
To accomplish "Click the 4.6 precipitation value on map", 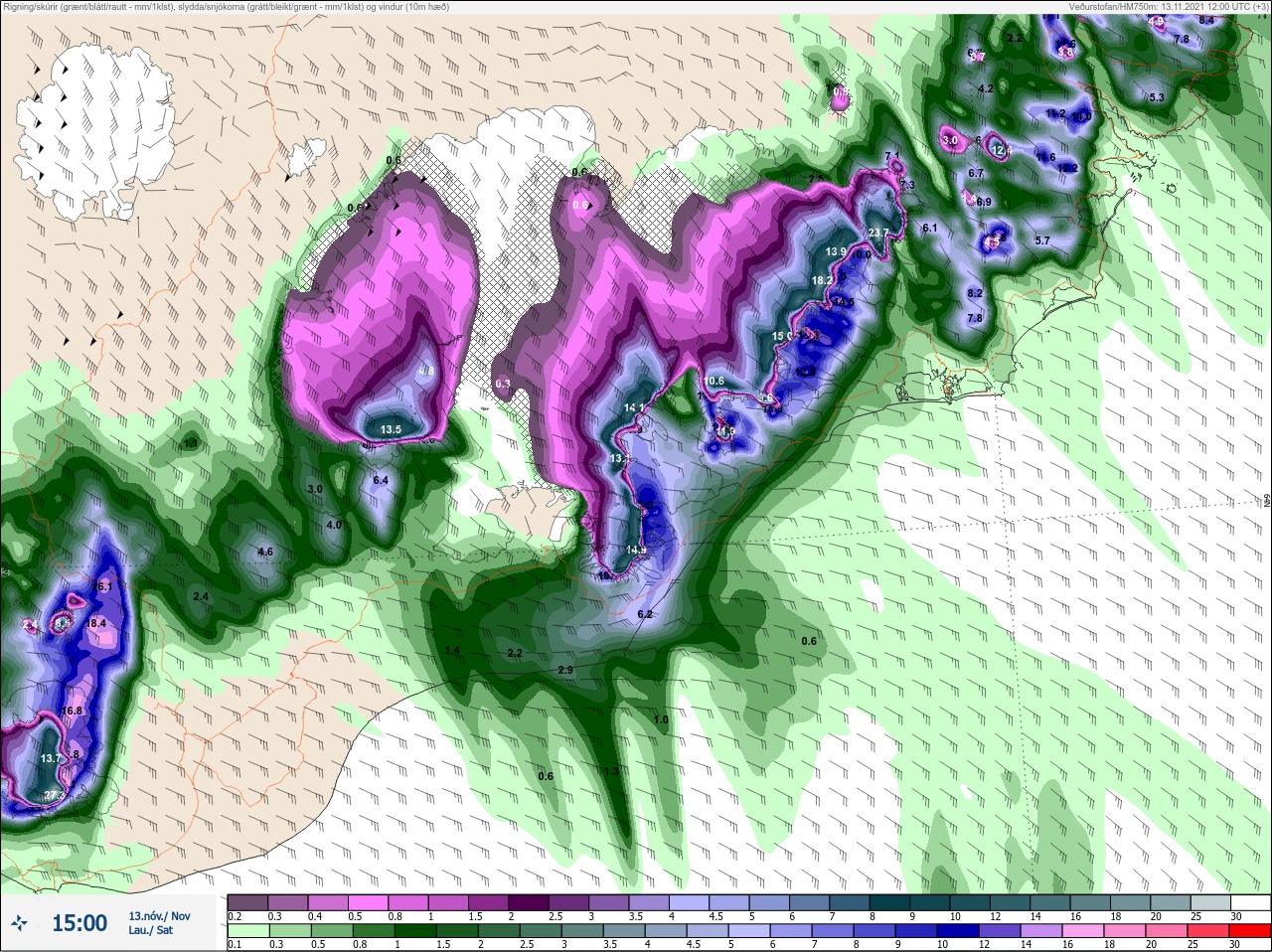I will pos(265,552).
